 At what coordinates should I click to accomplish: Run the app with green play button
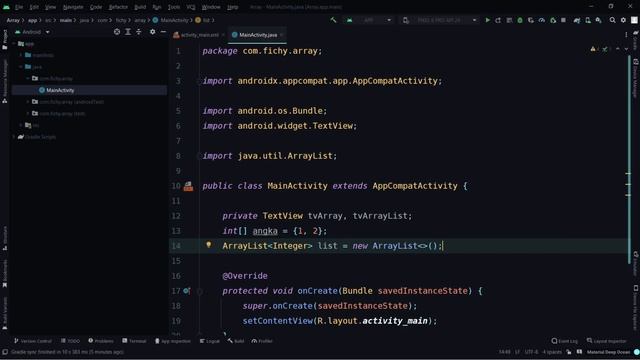point(487,20)
